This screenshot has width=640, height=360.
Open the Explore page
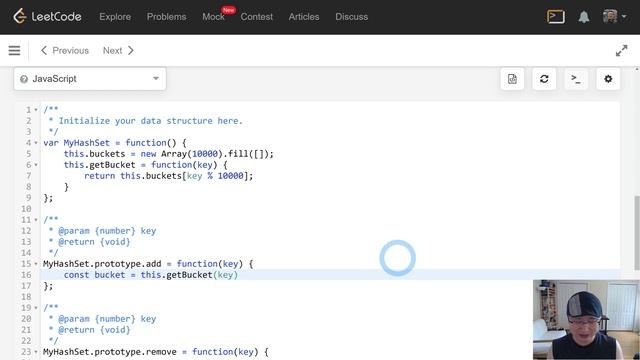pos(115,17)
